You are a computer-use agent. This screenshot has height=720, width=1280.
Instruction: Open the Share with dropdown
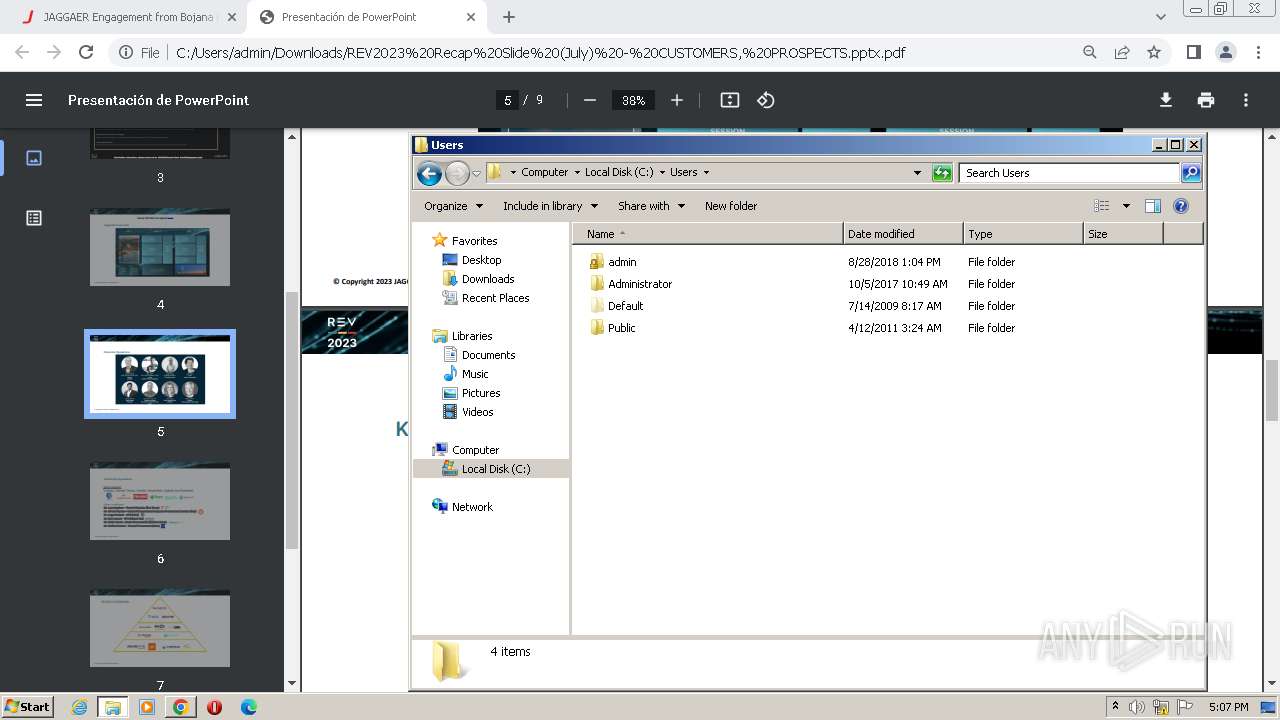click(x=651, y=206)
